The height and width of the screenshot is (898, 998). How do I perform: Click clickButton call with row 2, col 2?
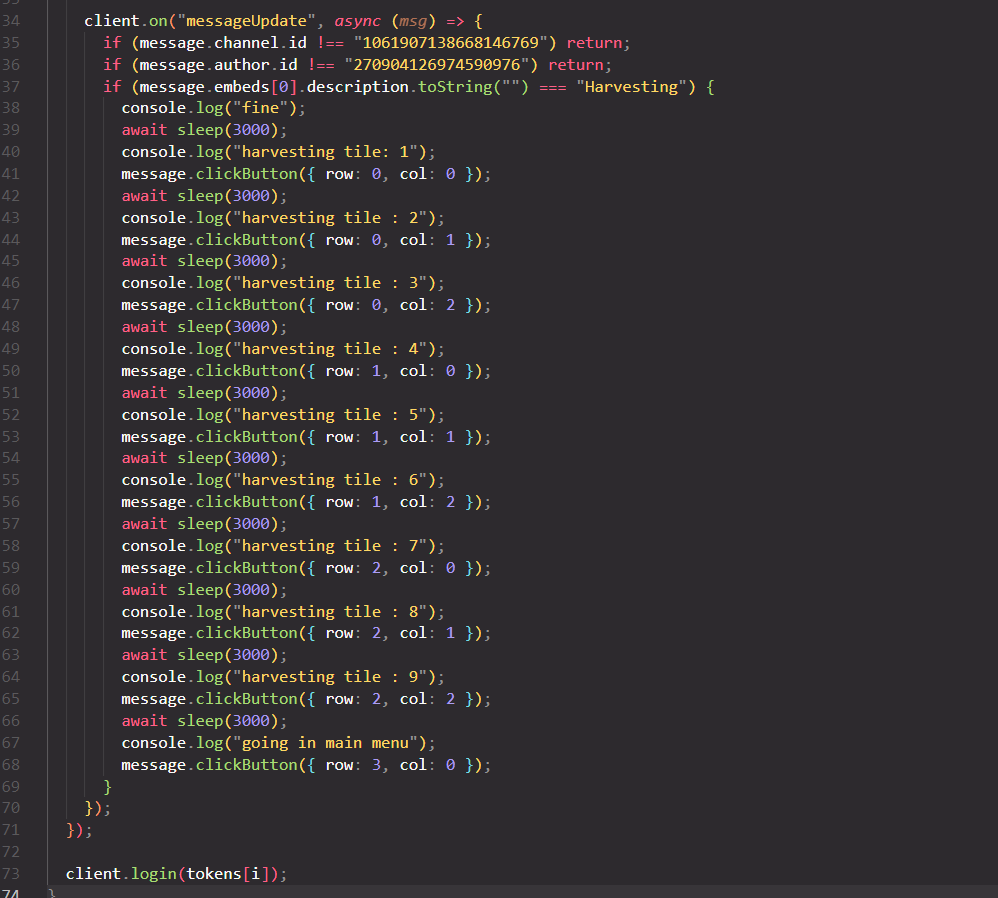pos(306,699)
